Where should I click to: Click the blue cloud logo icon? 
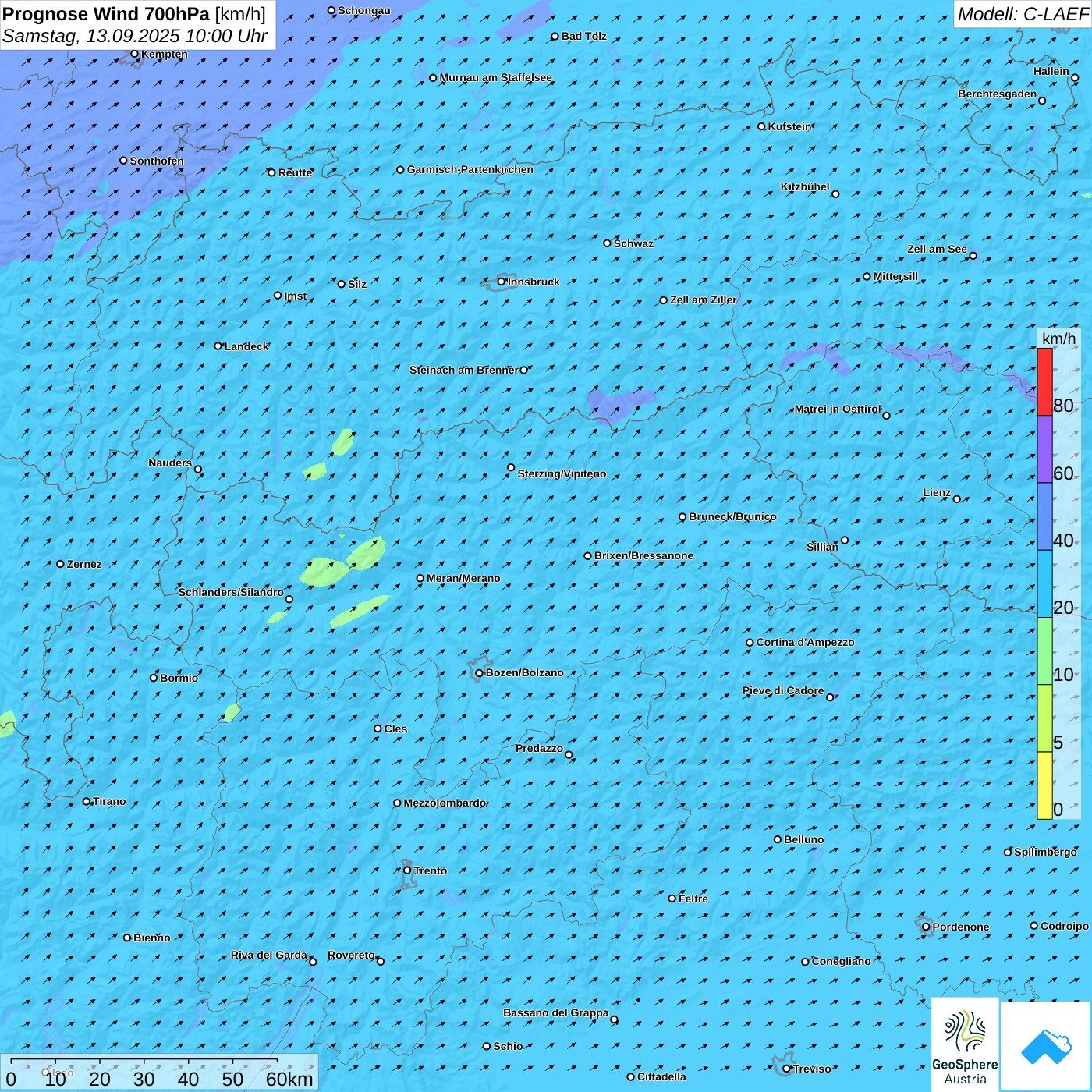[x=1045, y=1046]
